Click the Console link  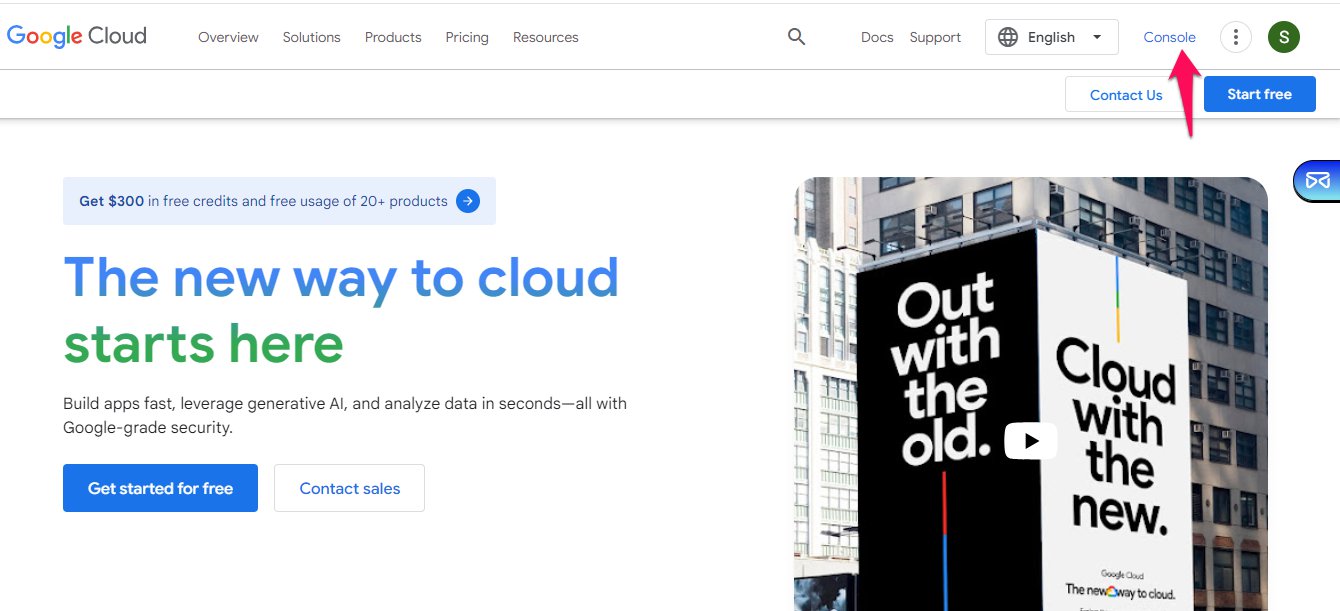tap(1169, 36)
